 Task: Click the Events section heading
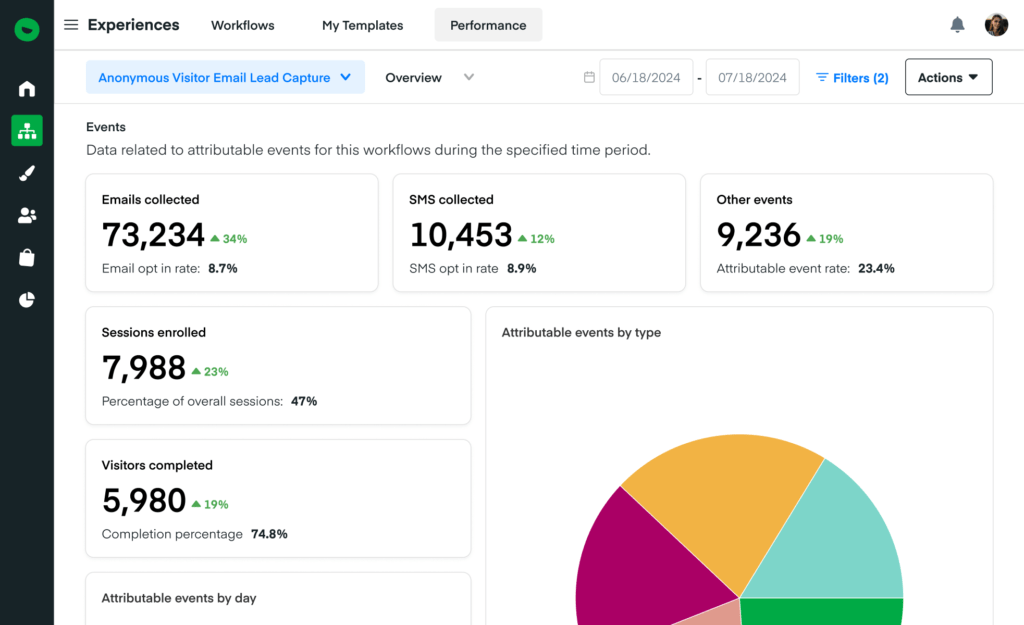pos(106,127)
